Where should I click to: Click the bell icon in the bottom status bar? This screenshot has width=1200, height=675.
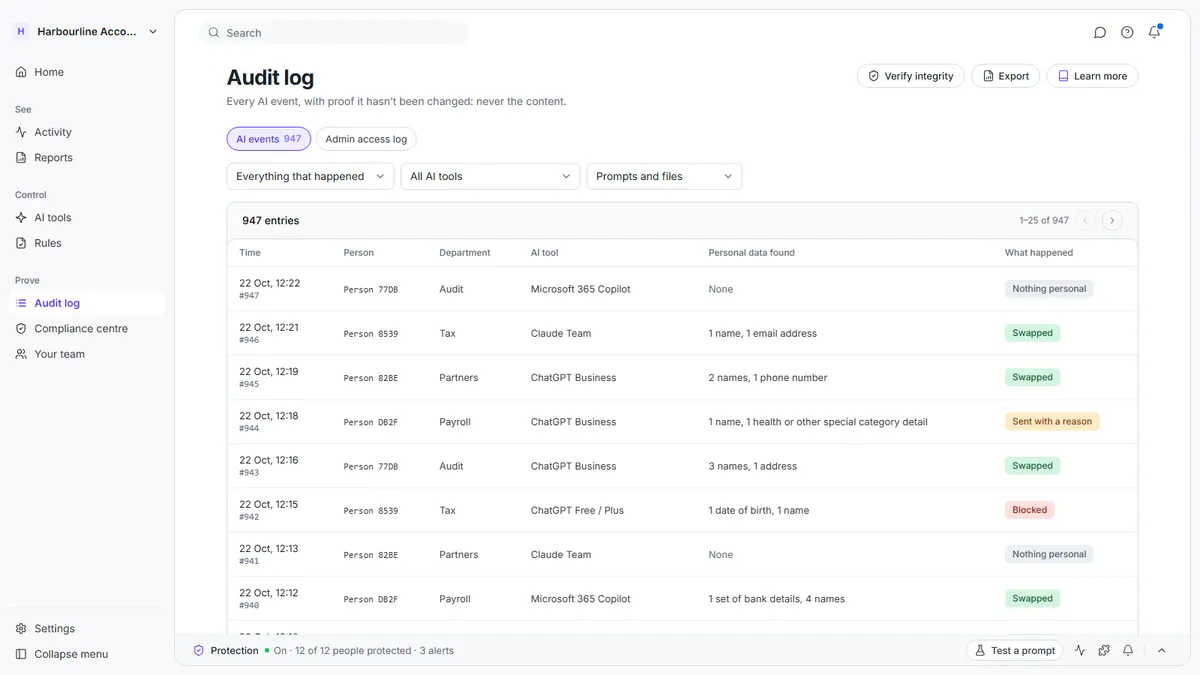point(1128,650)
